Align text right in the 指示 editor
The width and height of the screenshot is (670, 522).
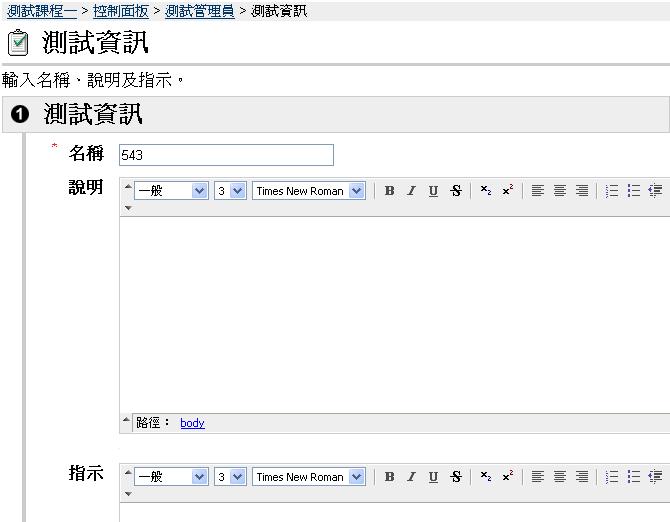click(581, 477)
